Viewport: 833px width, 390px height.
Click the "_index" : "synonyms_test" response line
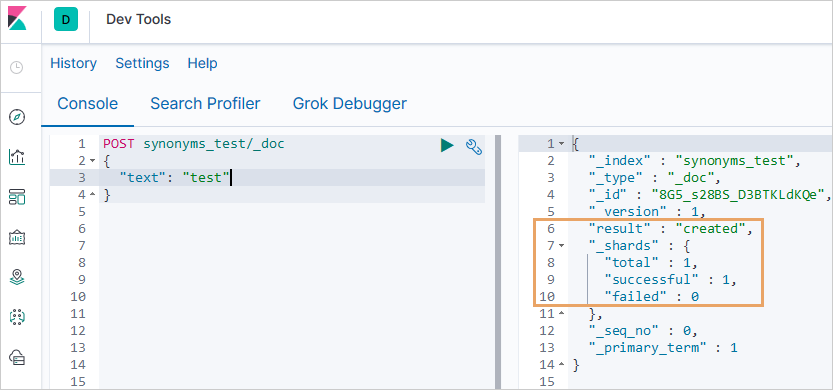pos(694,160)
